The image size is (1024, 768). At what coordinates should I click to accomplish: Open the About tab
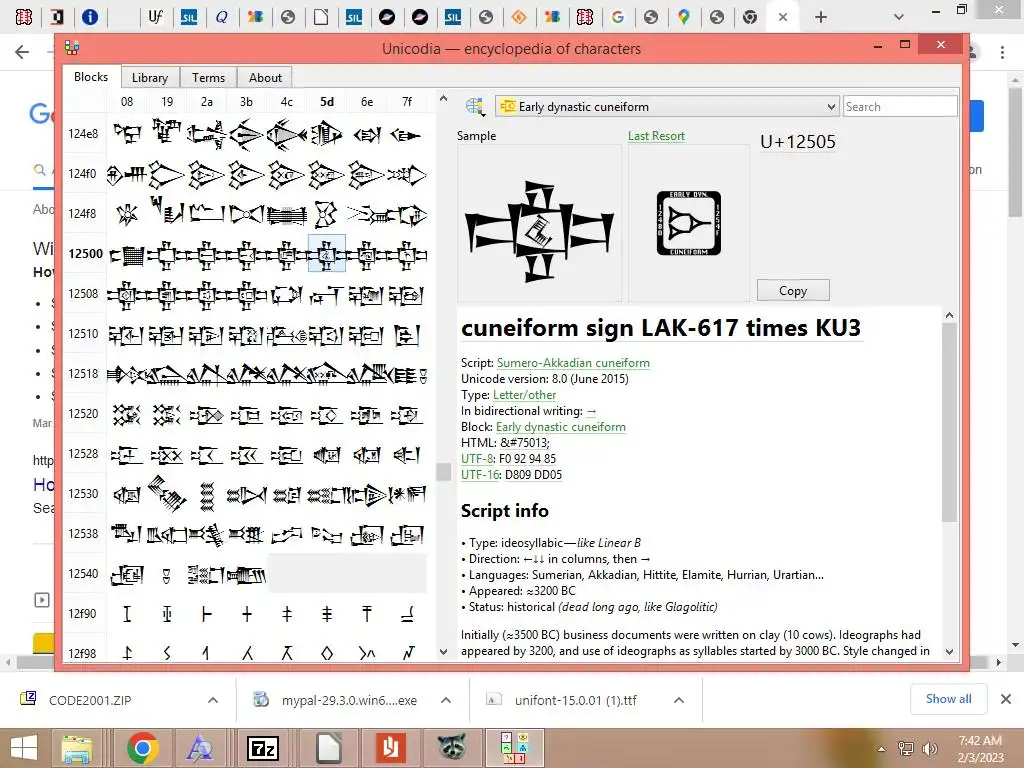coord(265,78)
